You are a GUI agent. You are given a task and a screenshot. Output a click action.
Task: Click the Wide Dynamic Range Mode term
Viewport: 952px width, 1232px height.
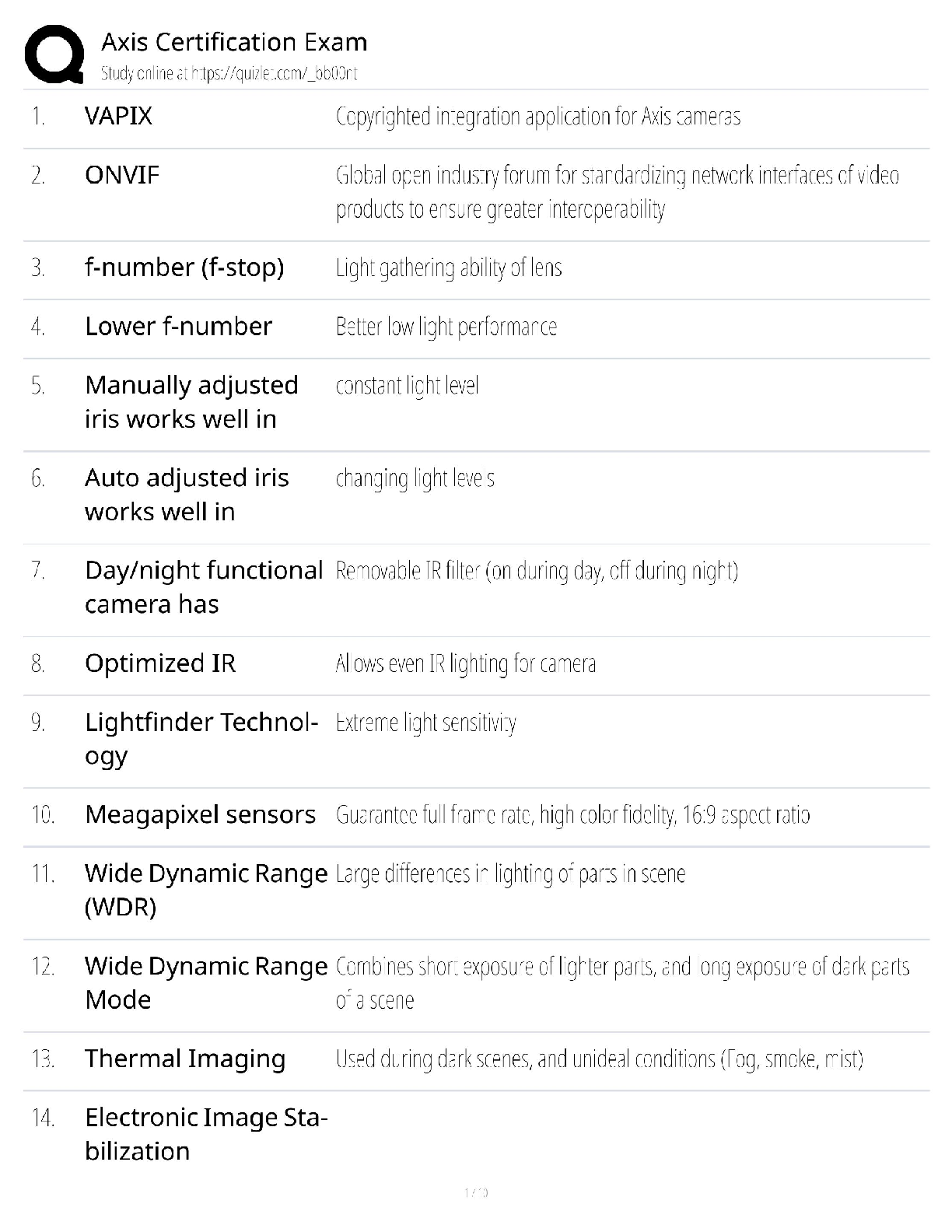205,983
